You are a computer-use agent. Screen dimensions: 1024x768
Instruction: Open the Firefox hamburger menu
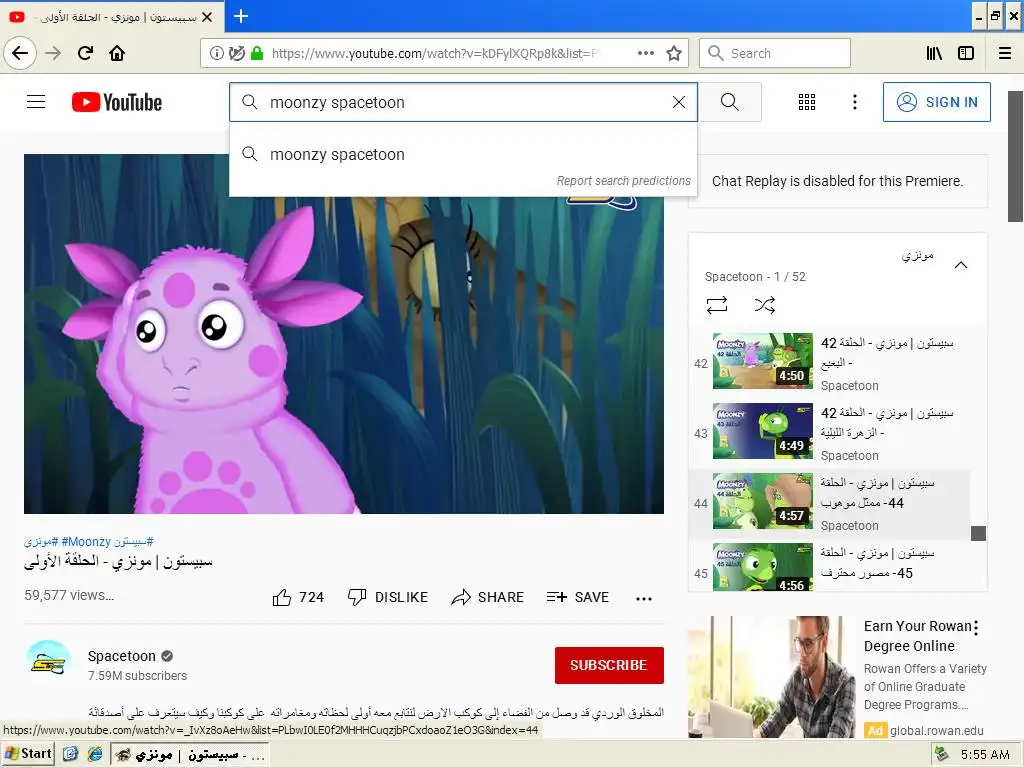pos(1005,54)
